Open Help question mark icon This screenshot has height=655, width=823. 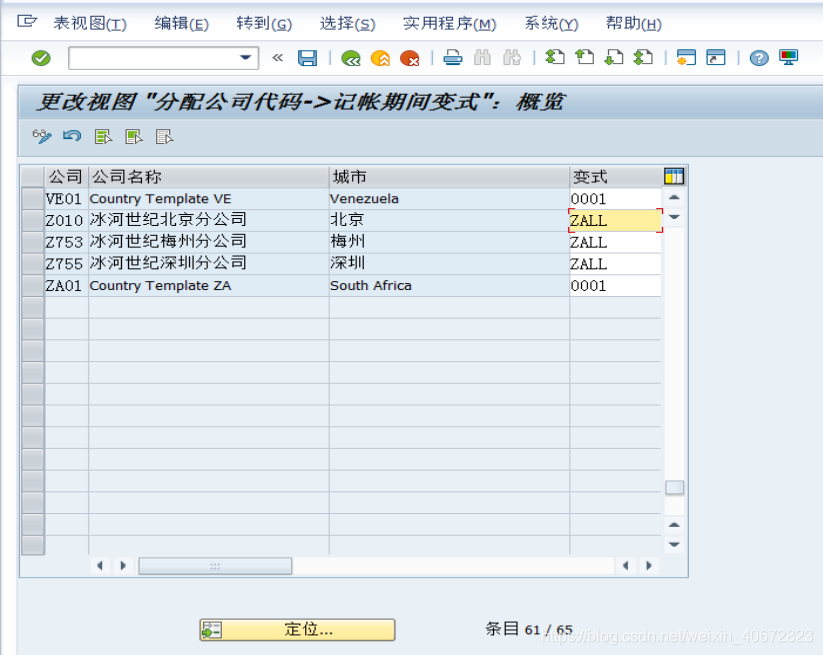point(758,58)
